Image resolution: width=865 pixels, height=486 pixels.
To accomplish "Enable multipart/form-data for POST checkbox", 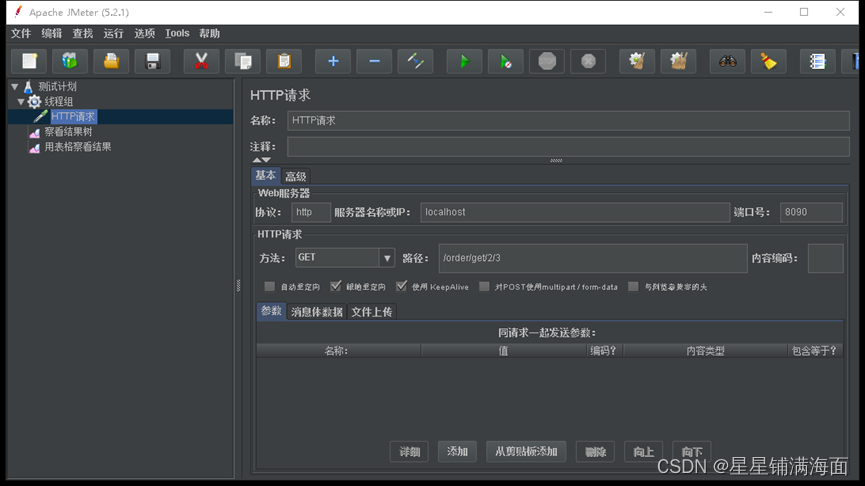I will [484, 286].
